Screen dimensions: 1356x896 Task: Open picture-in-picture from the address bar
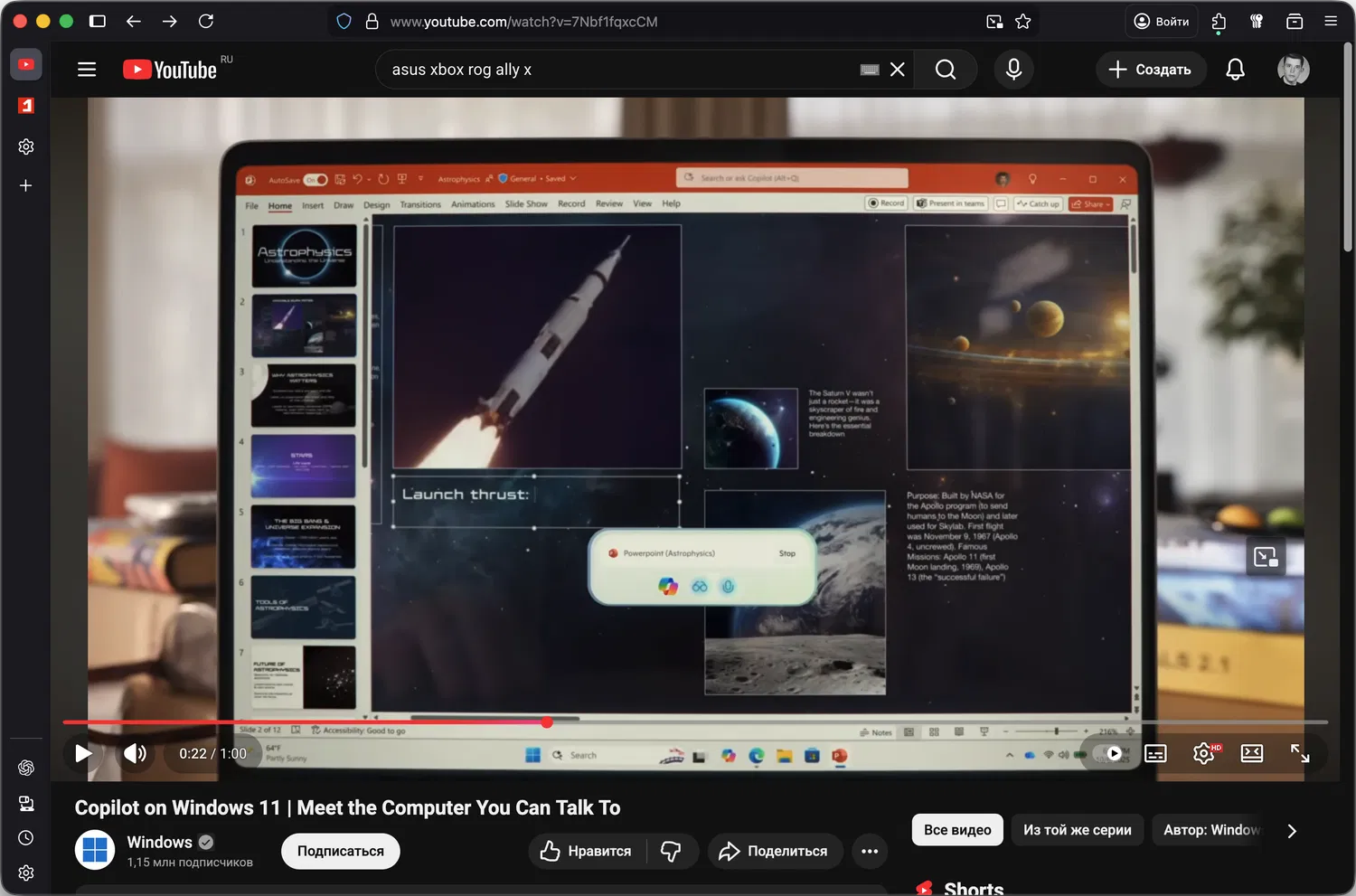(994, 21)
